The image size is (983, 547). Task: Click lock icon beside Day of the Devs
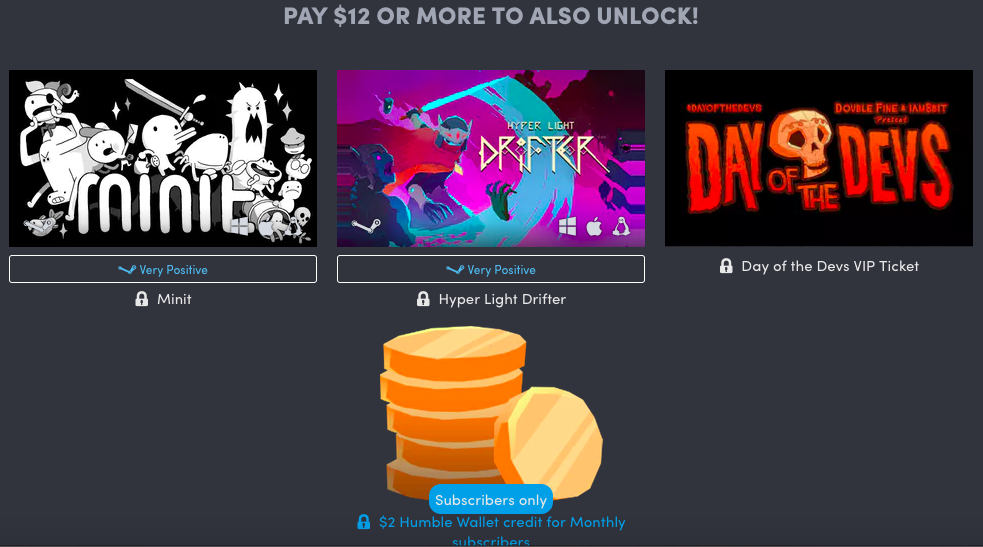click(726, 266)
